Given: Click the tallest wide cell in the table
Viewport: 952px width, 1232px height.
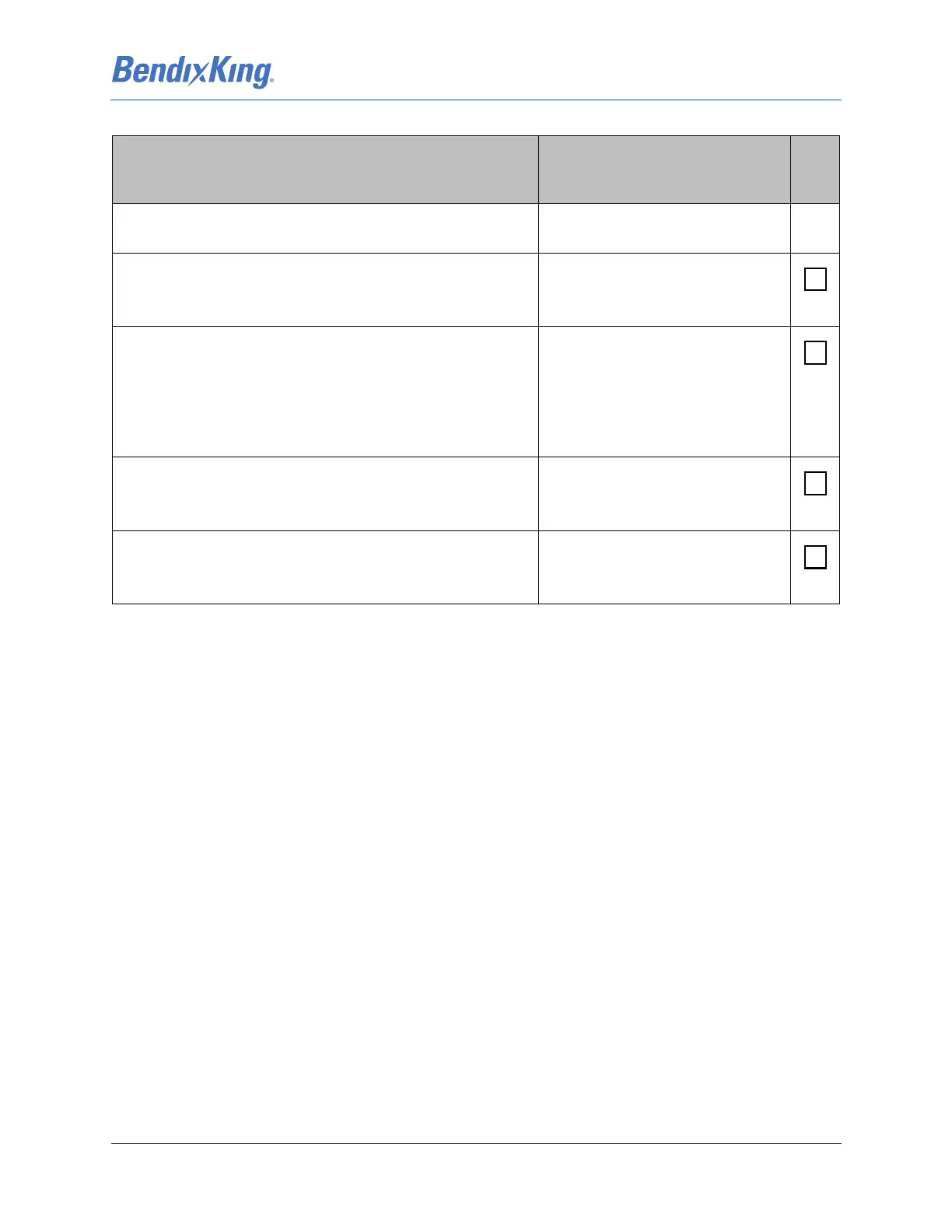Looking at the screenshot, I should coord(325,391).
